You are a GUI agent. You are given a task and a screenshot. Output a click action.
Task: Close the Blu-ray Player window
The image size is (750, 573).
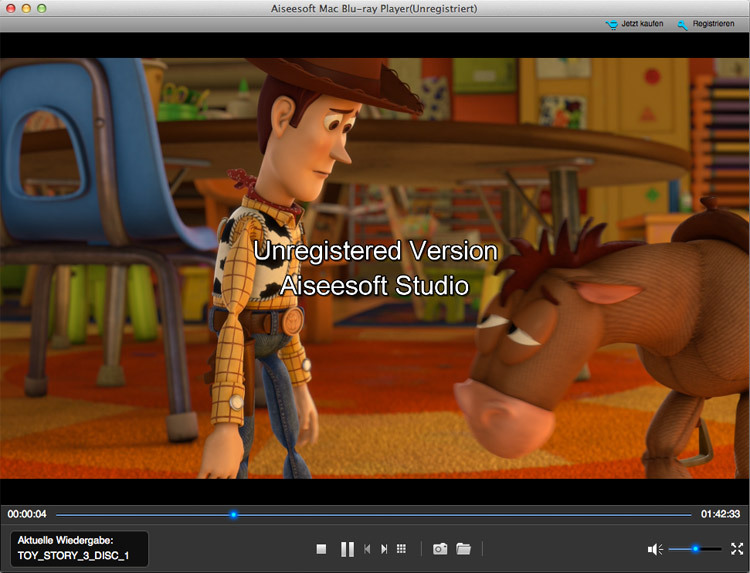[11, 8]
